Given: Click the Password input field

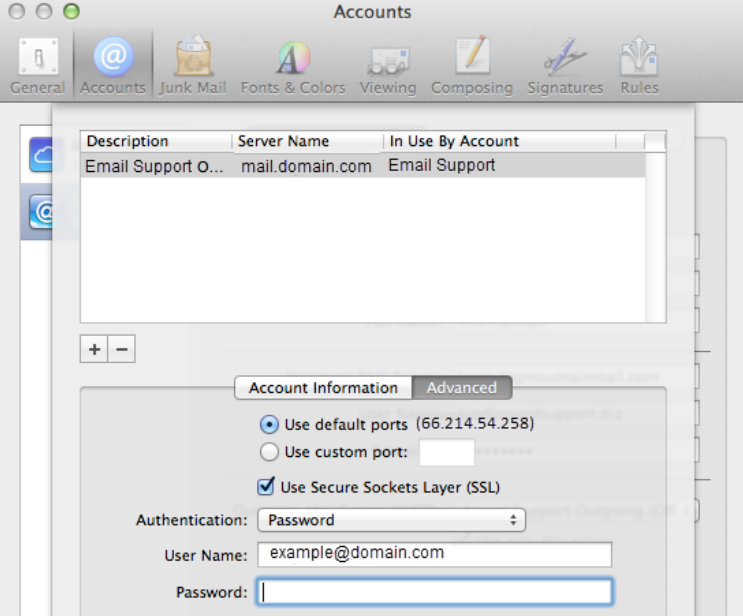Looking at the screenshot, I should pos(433,592).
